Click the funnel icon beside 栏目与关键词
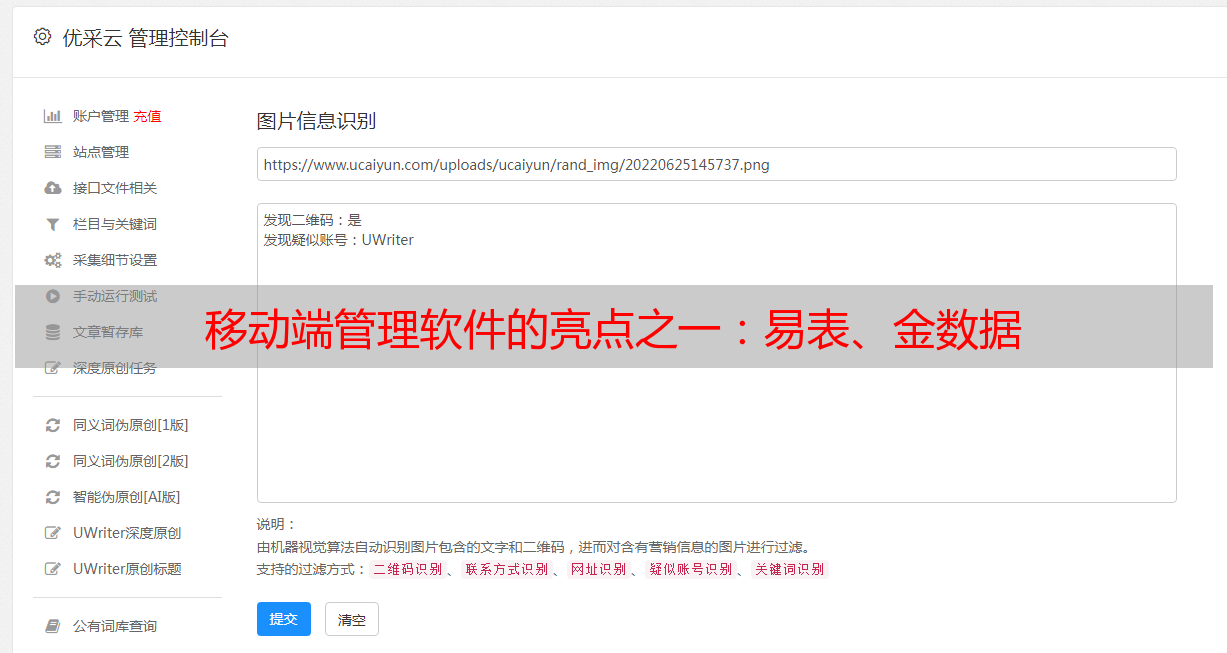Image resolution: width=1227 pixels, height=653 pixels. (x=53, y=224)
